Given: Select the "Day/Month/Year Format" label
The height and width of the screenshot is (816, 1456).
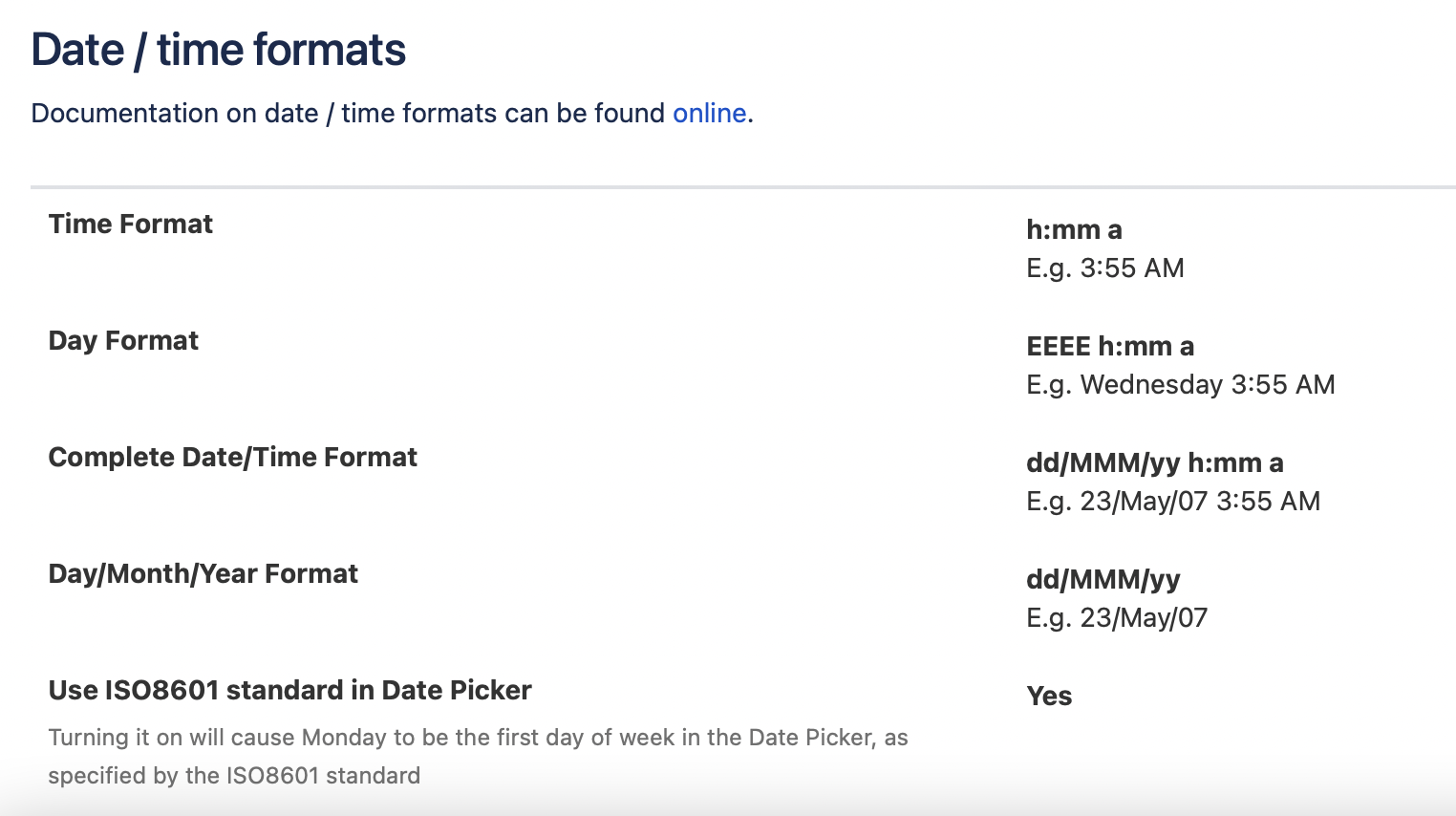Looking at the screenshot, I should coord(203,573).
